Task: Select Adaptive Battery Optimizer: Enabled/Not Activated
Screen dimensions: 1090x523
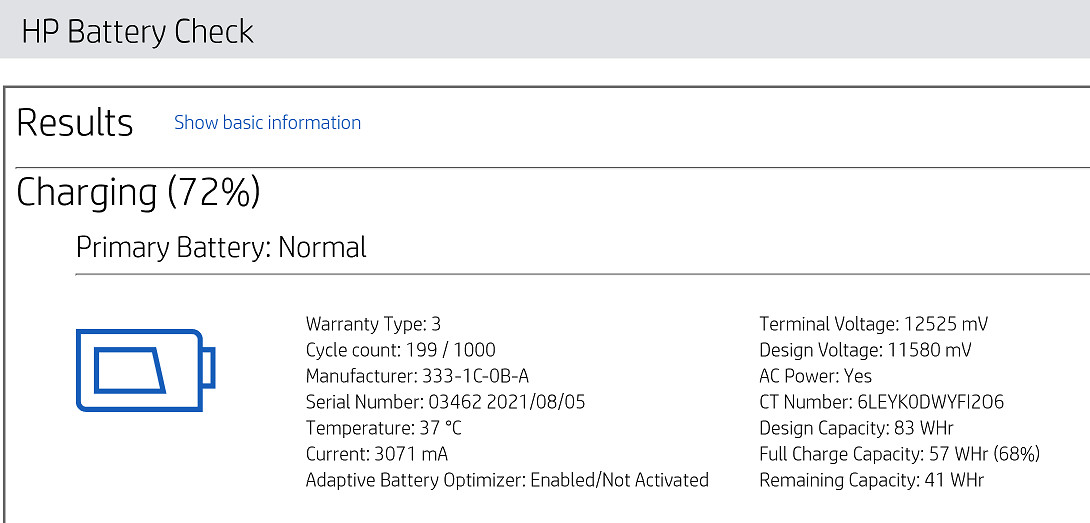Action: [x=507, y=480]
